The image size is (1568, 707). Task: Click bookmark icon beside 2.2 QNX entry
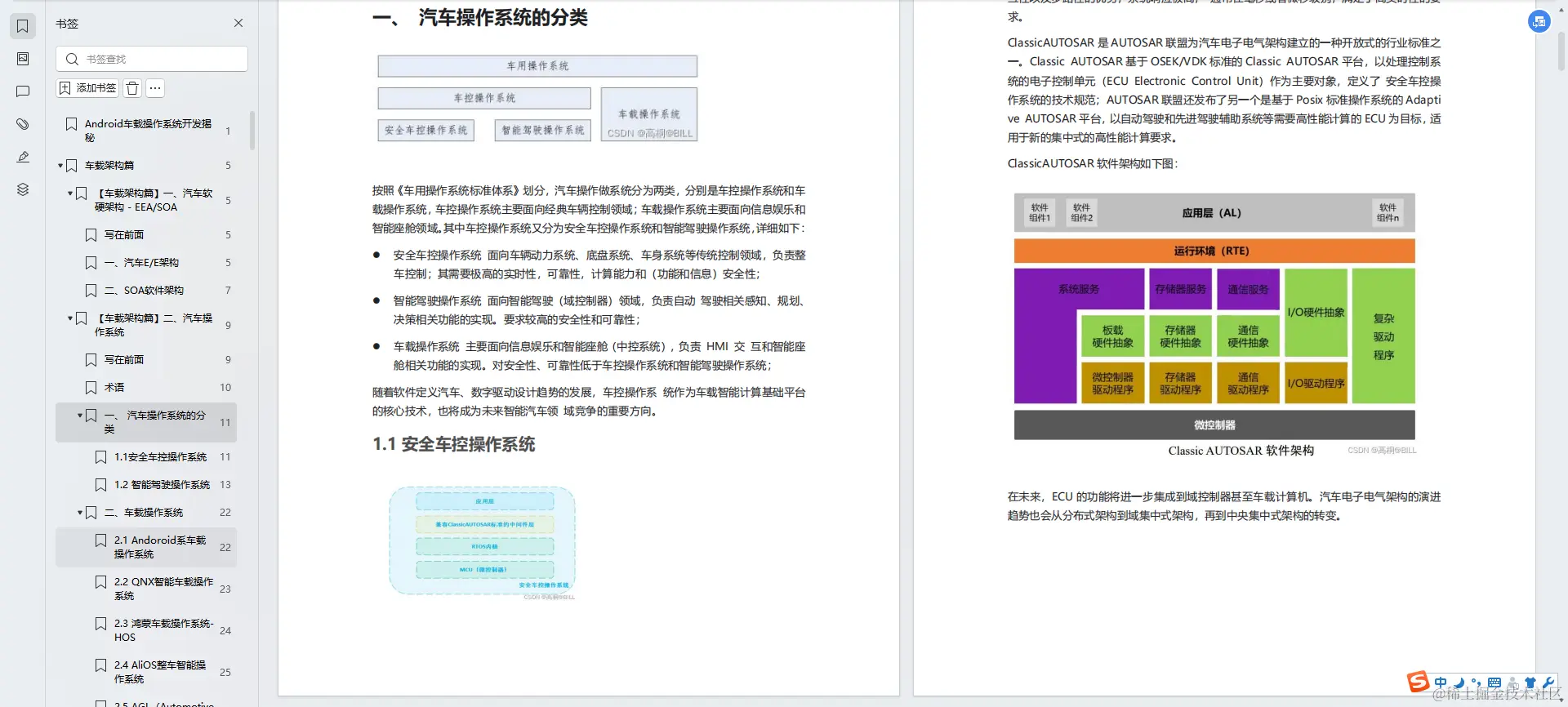click(x=101, y=582)
